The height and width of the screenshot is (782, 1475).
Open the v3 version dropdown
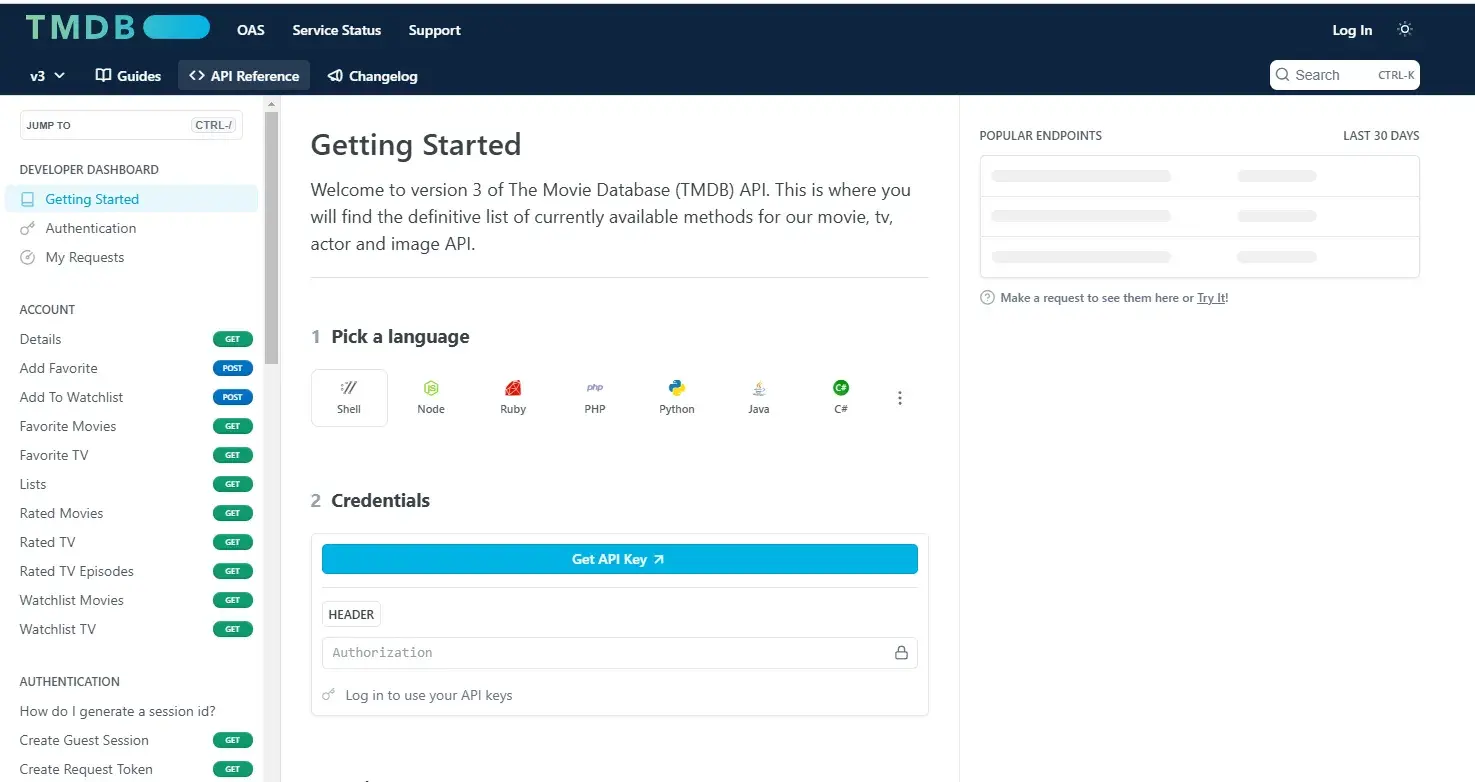(47, 76)
